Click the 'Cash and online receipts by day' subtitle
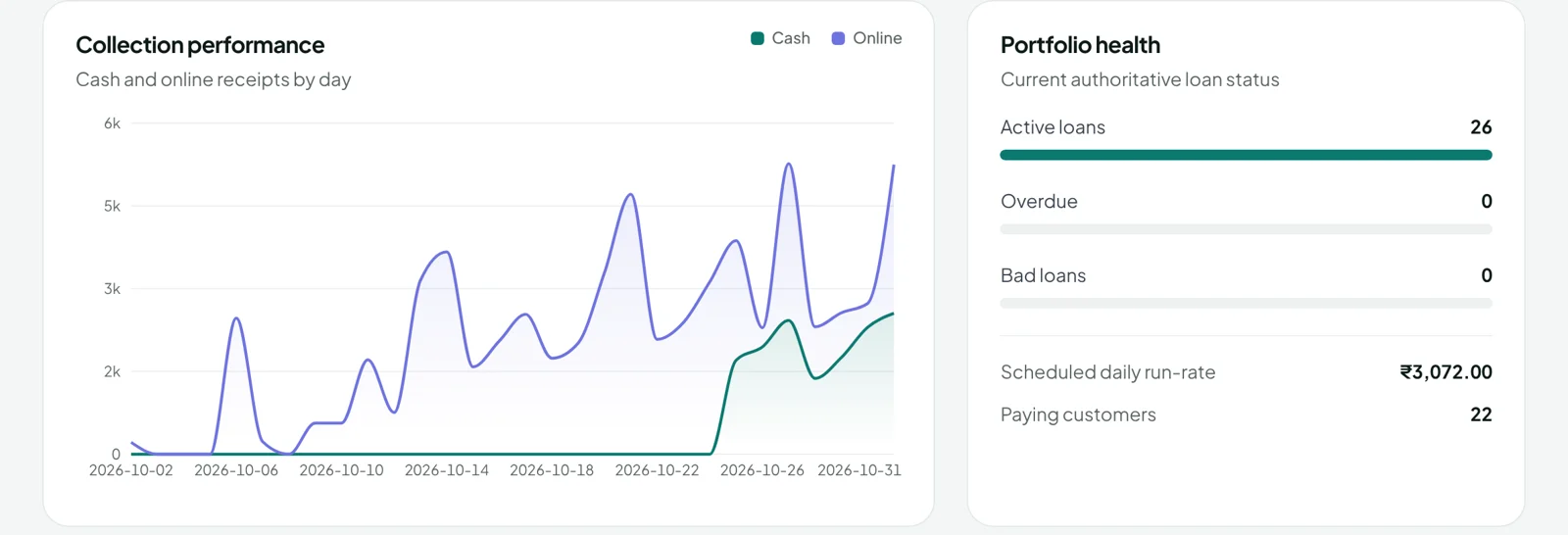Screen dimensions: 1568x535 click(214, 79)
